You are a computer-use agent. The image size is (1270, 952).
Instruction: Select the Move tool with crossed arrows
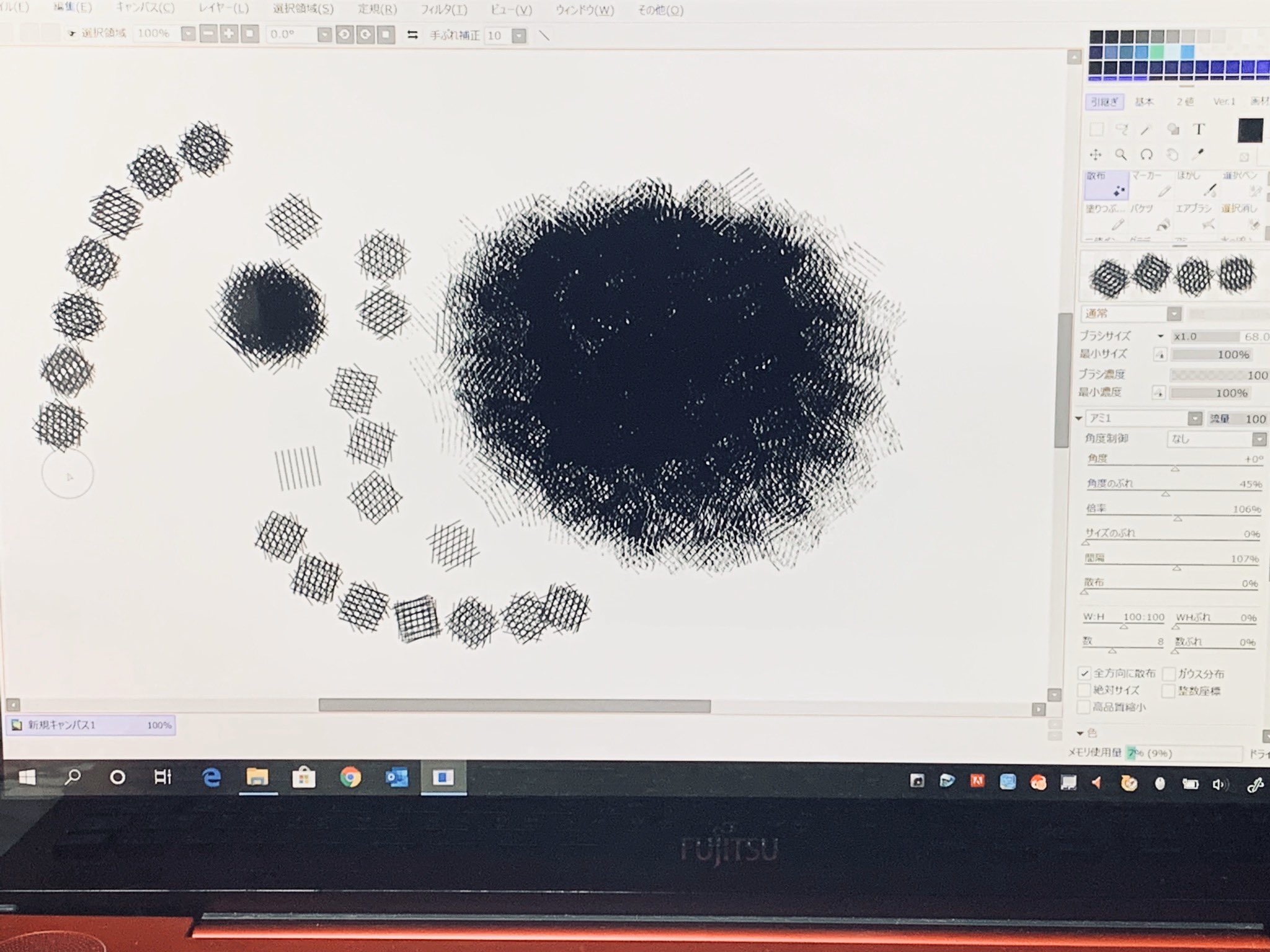[x=1096, y=154]
